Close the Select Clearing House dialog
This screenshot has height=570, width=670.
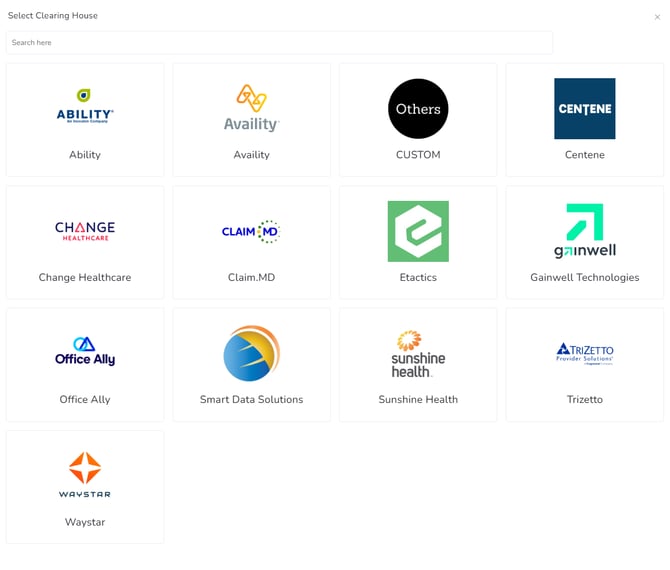pos(657,17)
